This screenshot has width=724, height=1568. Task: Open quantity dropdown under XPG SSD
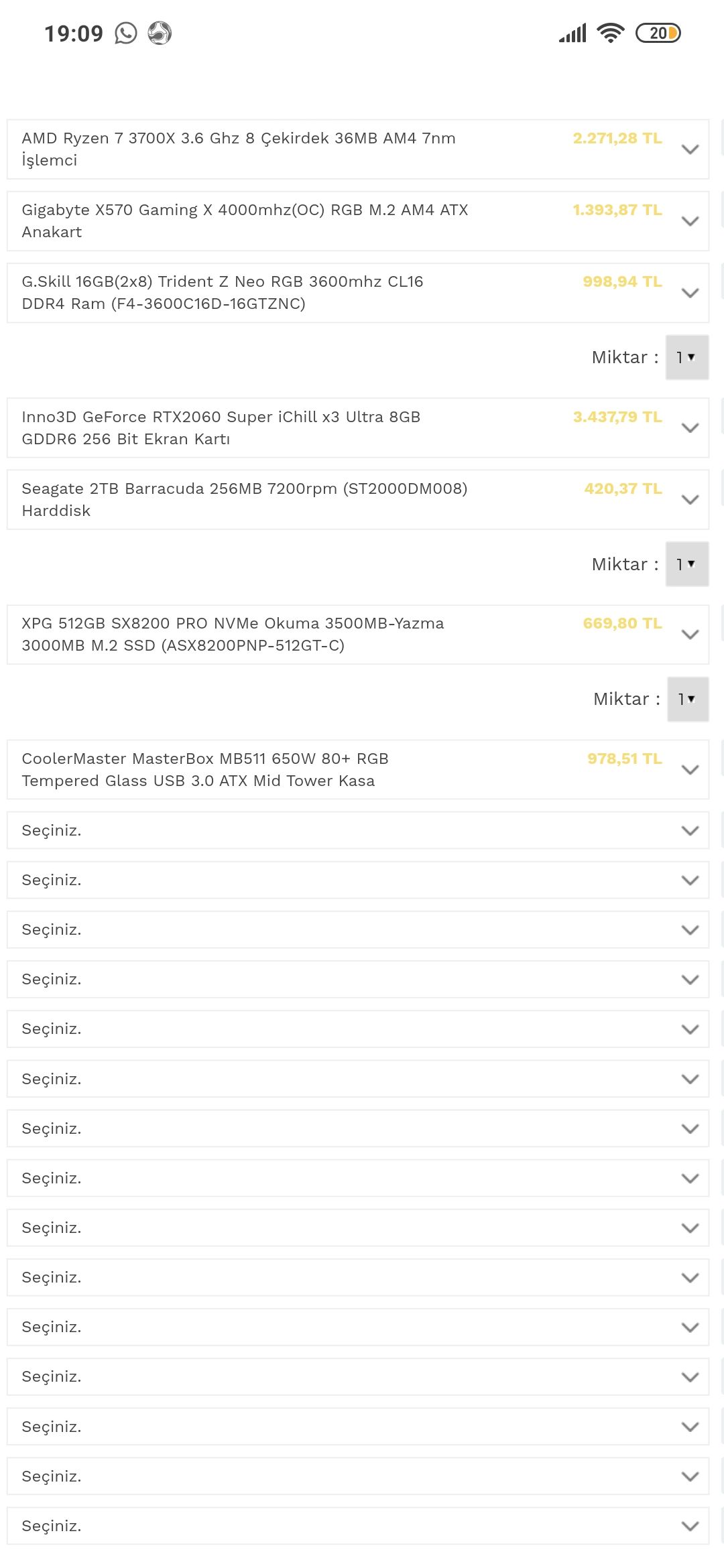click(688, 700)
